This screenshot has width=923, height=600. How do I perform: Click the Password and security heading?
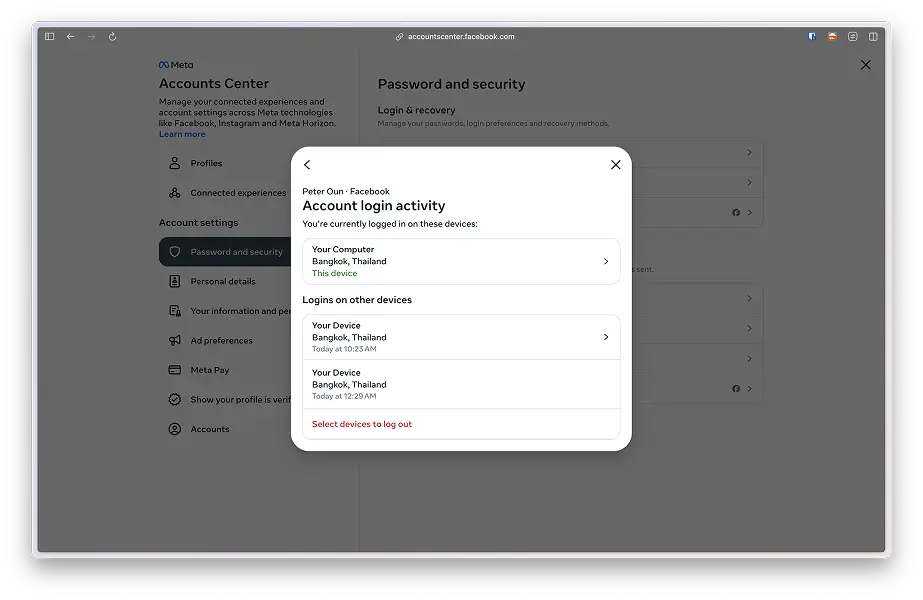(x=451, y=84)
